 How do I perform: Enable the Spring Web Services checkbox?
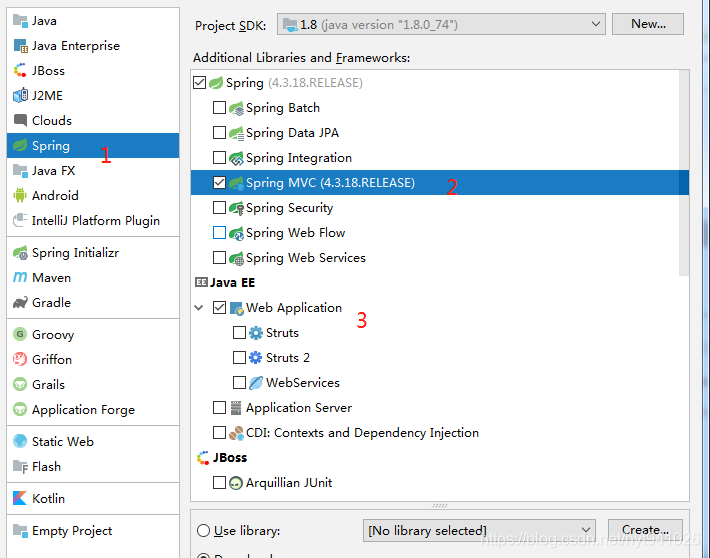tap(219, 257)
